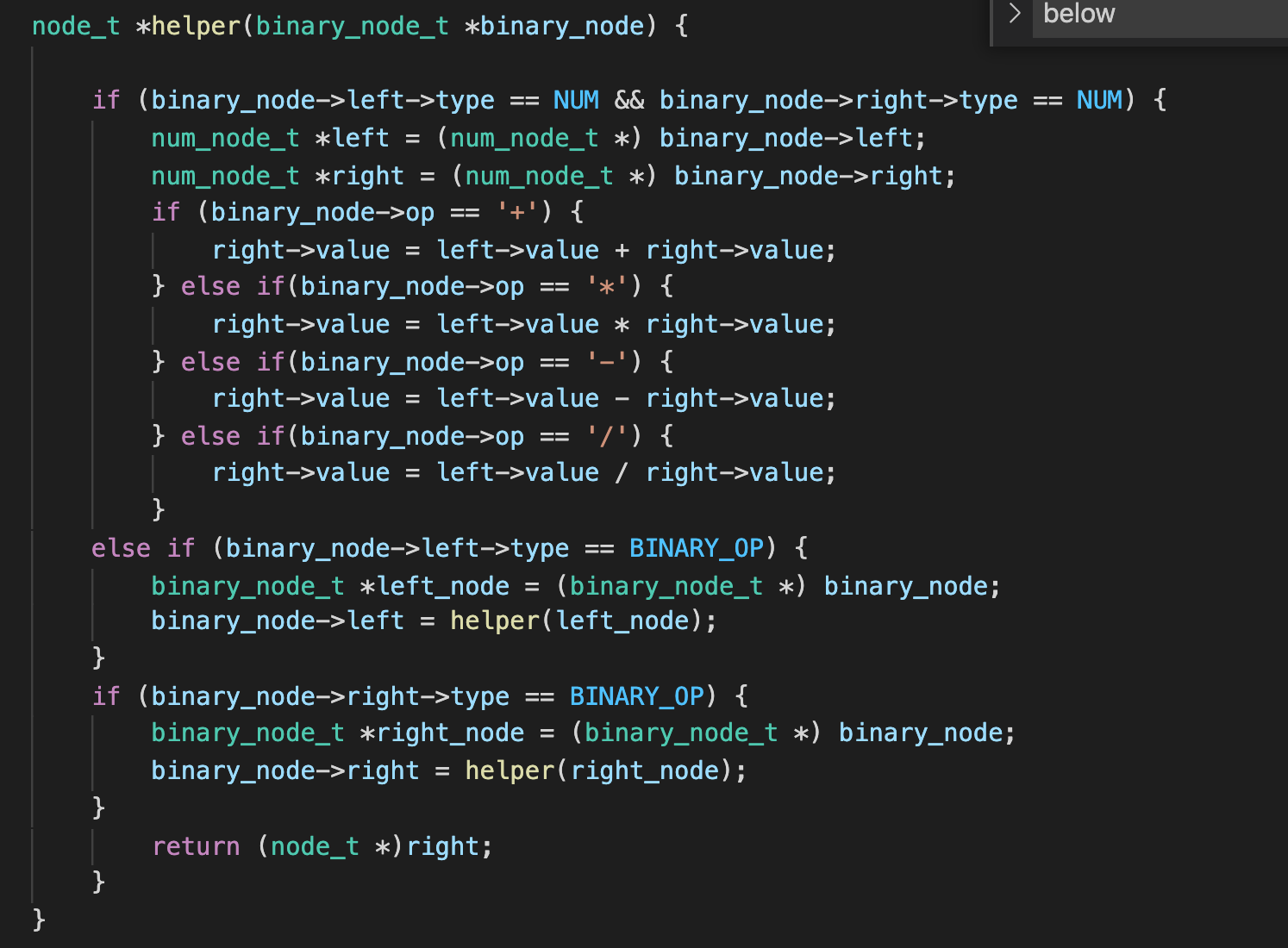
Task: Click the left_node variable in its declaration
Action: 442,586
